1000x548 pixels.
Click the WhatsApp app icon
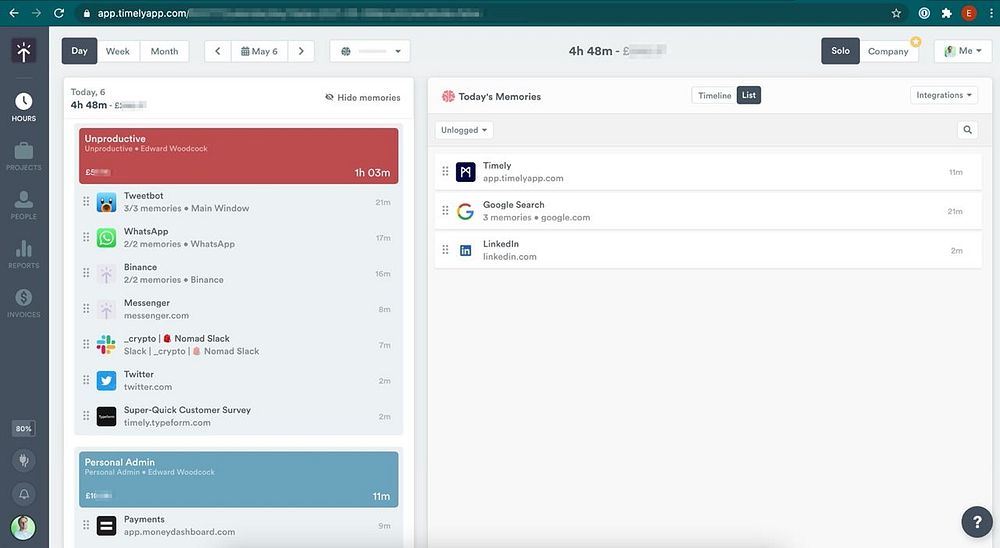[107, 238]
